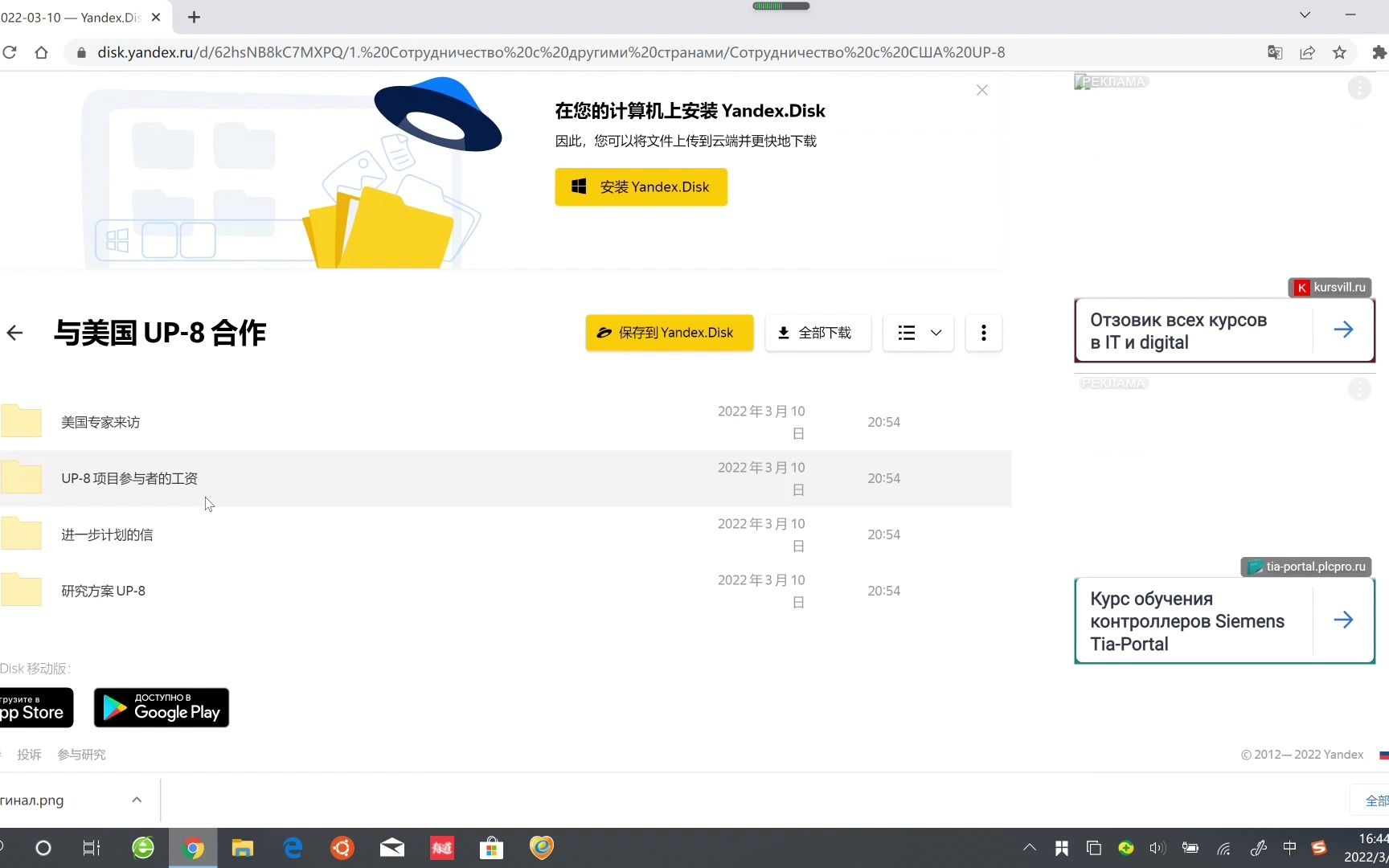The image size is (1389, 868).
Task: Download all files with 全部下载 button
Action: (x=817, y=333)
